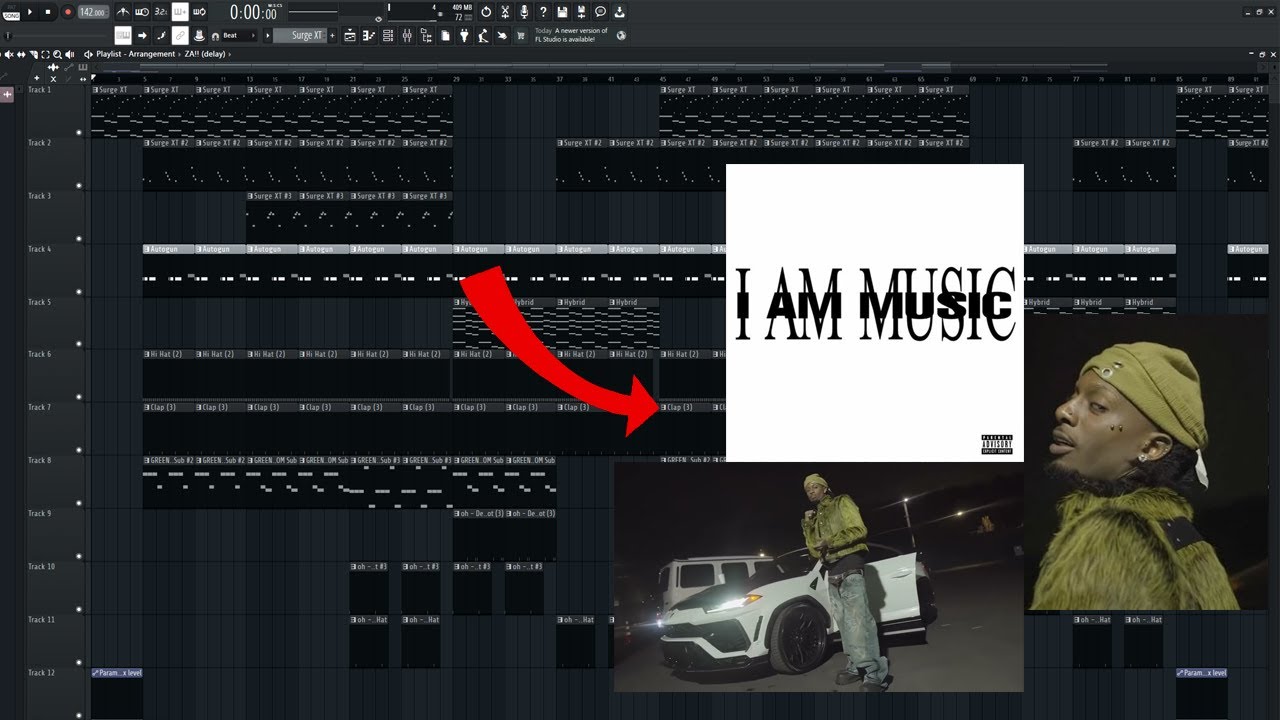This screenshot has height=720, width=1280.
Task: Open the Playlist view icon
Action: (x=350, y=35)
